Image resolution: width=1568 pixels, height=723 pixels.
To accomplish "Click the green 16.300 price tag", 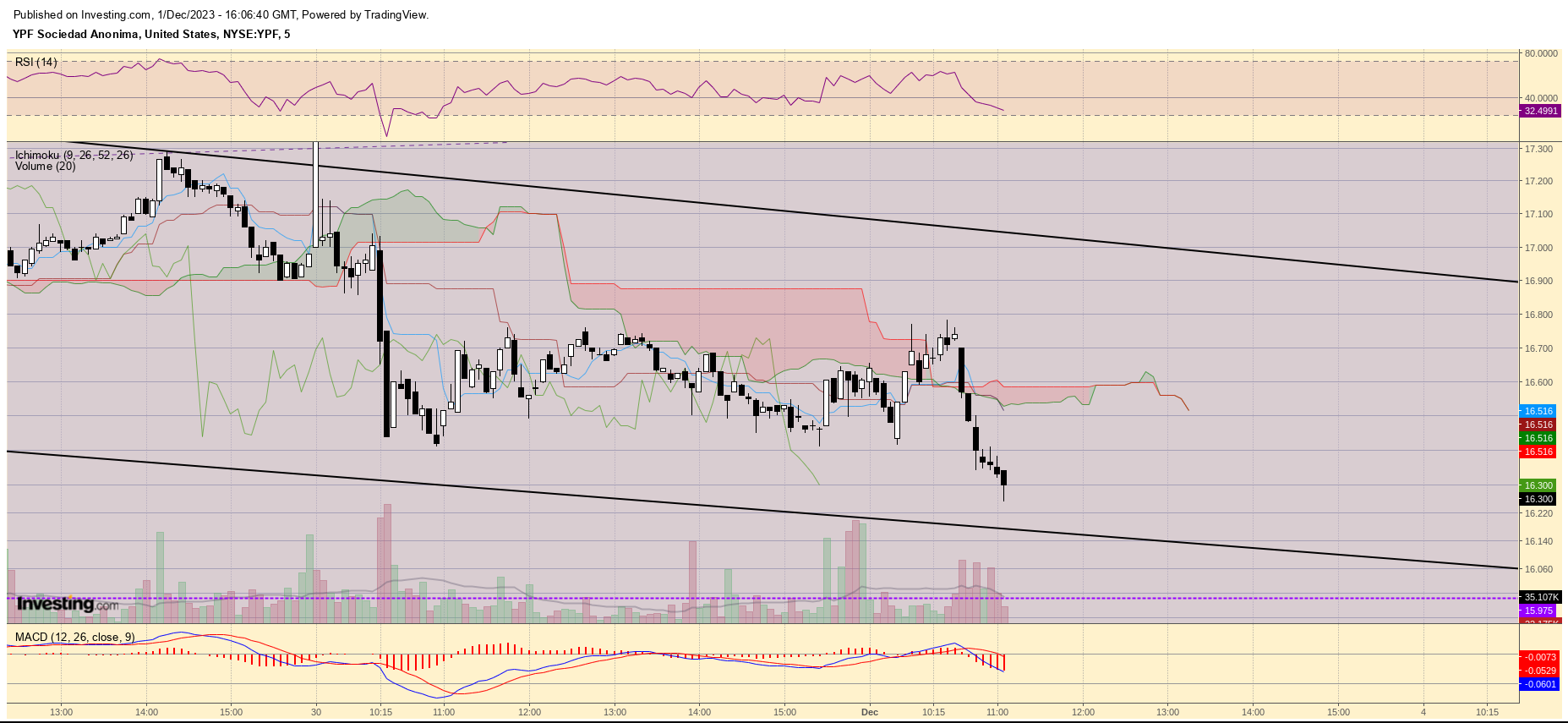I will coord(1538,485).
